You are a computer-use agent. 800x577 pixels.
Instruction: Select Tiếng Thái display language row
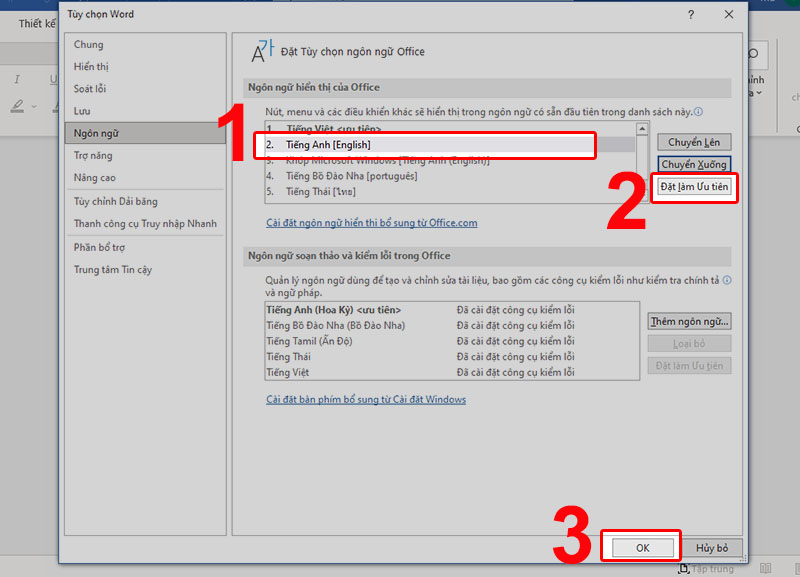point(450,192)
